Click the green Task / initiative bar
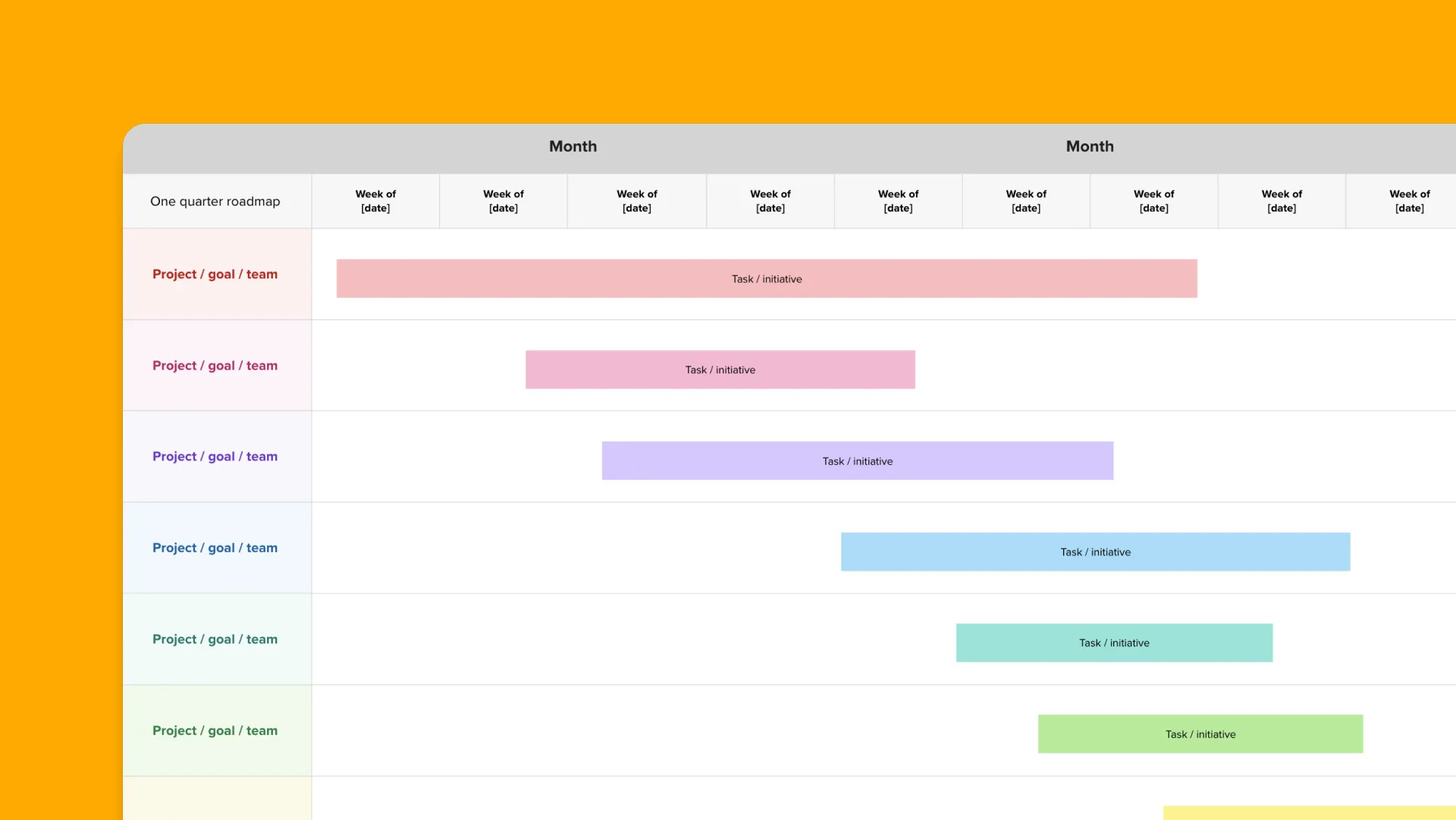Screen dimensions: 1456x820 coord(1200,734)
